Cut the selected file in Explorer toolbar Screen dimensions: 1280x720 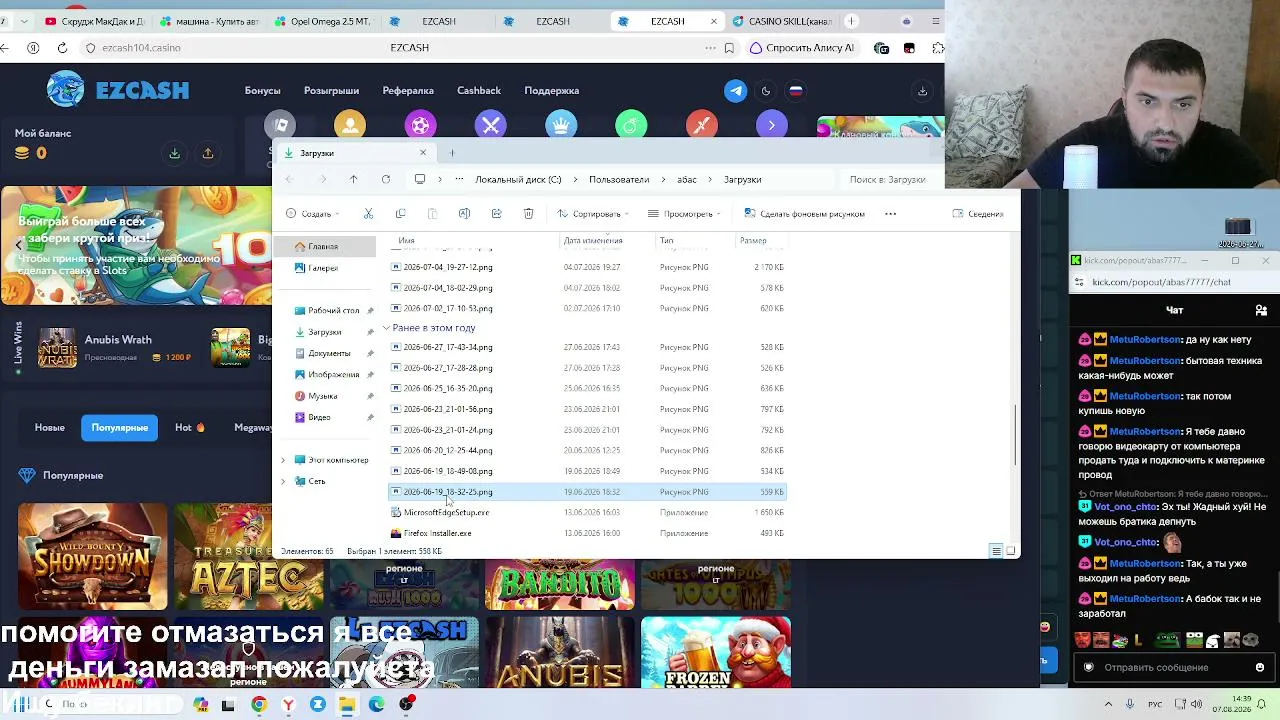(x=368, y=214)
